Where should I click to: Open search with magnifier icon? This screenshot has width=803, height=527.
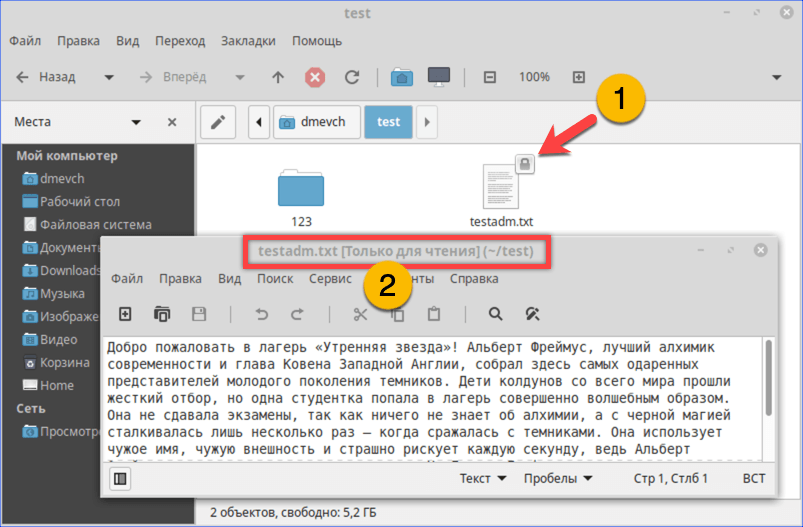click(x=495, y=314)
